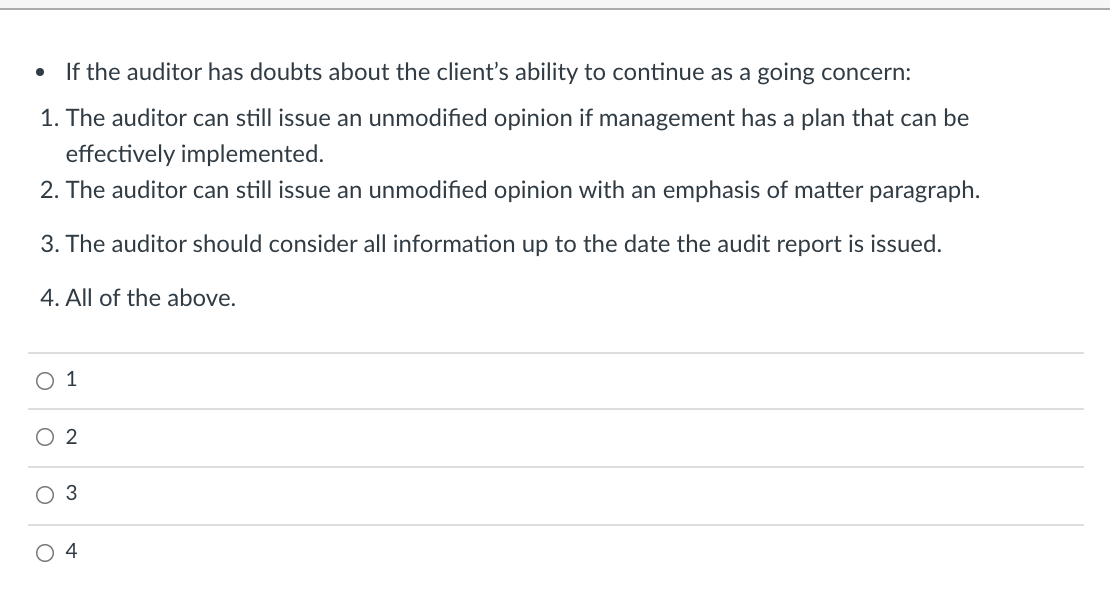This screenshot has width=1110, height=598.
Task: Select radio button for answer 3
Action: click(x=44, y=494)
